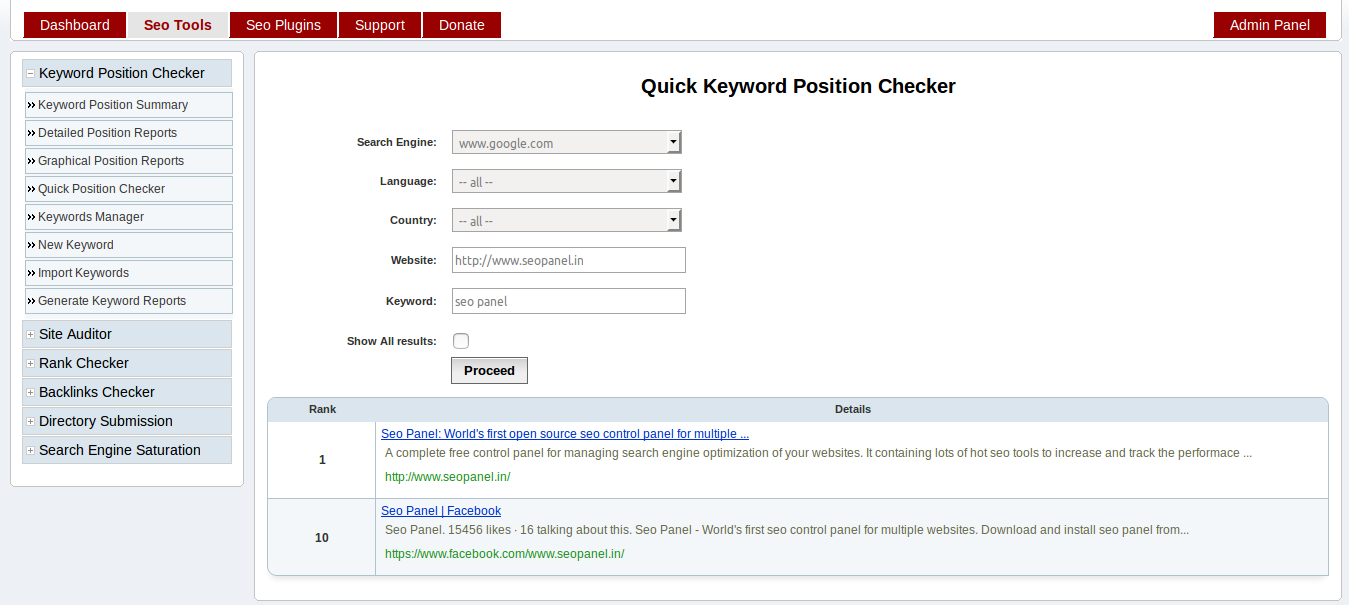Viewport: 1349px width, 605px height.
Task: Expand the Rank Checker section
Action: 127,363
